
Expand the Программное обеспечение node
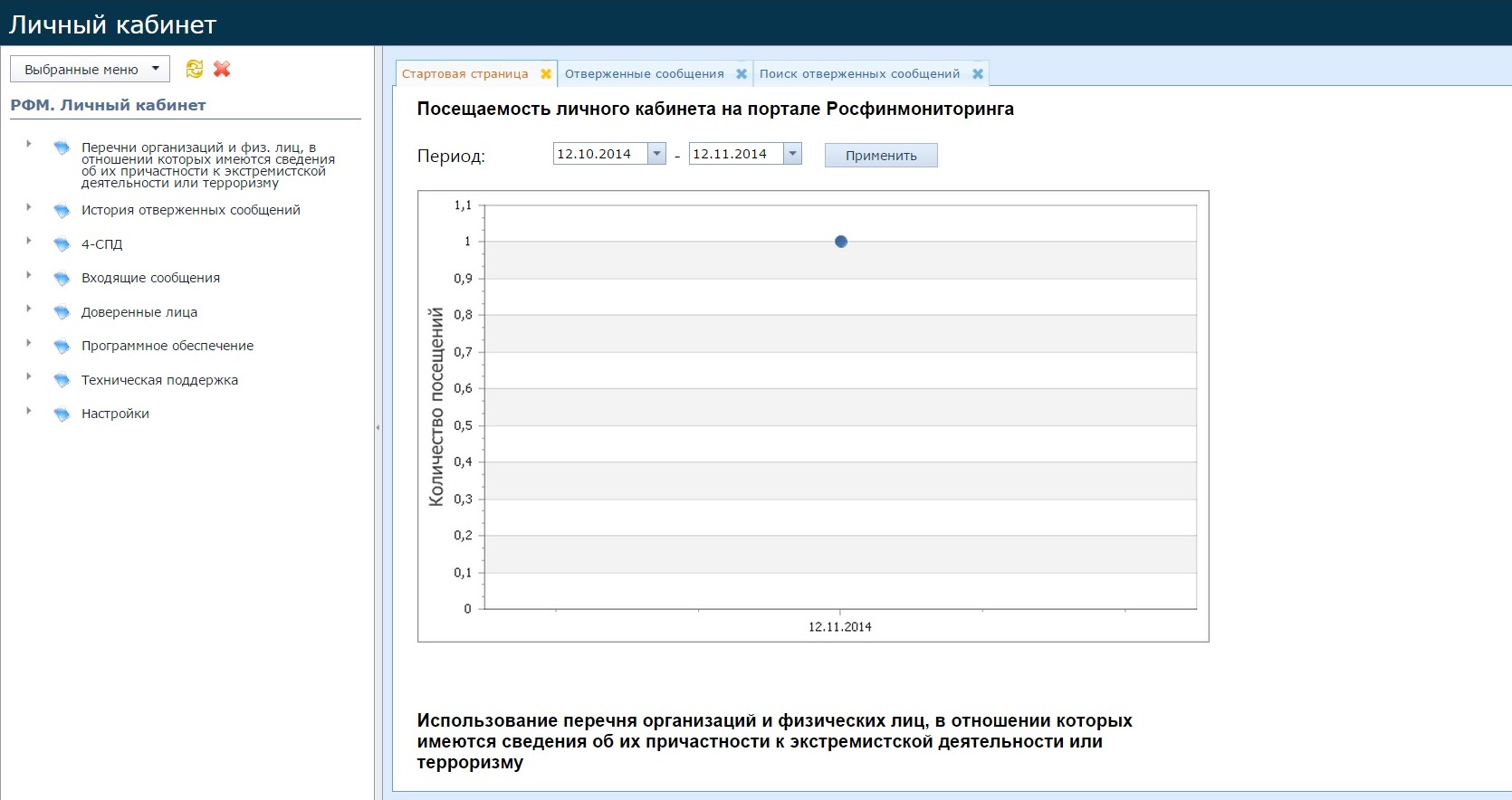(29, 343)
